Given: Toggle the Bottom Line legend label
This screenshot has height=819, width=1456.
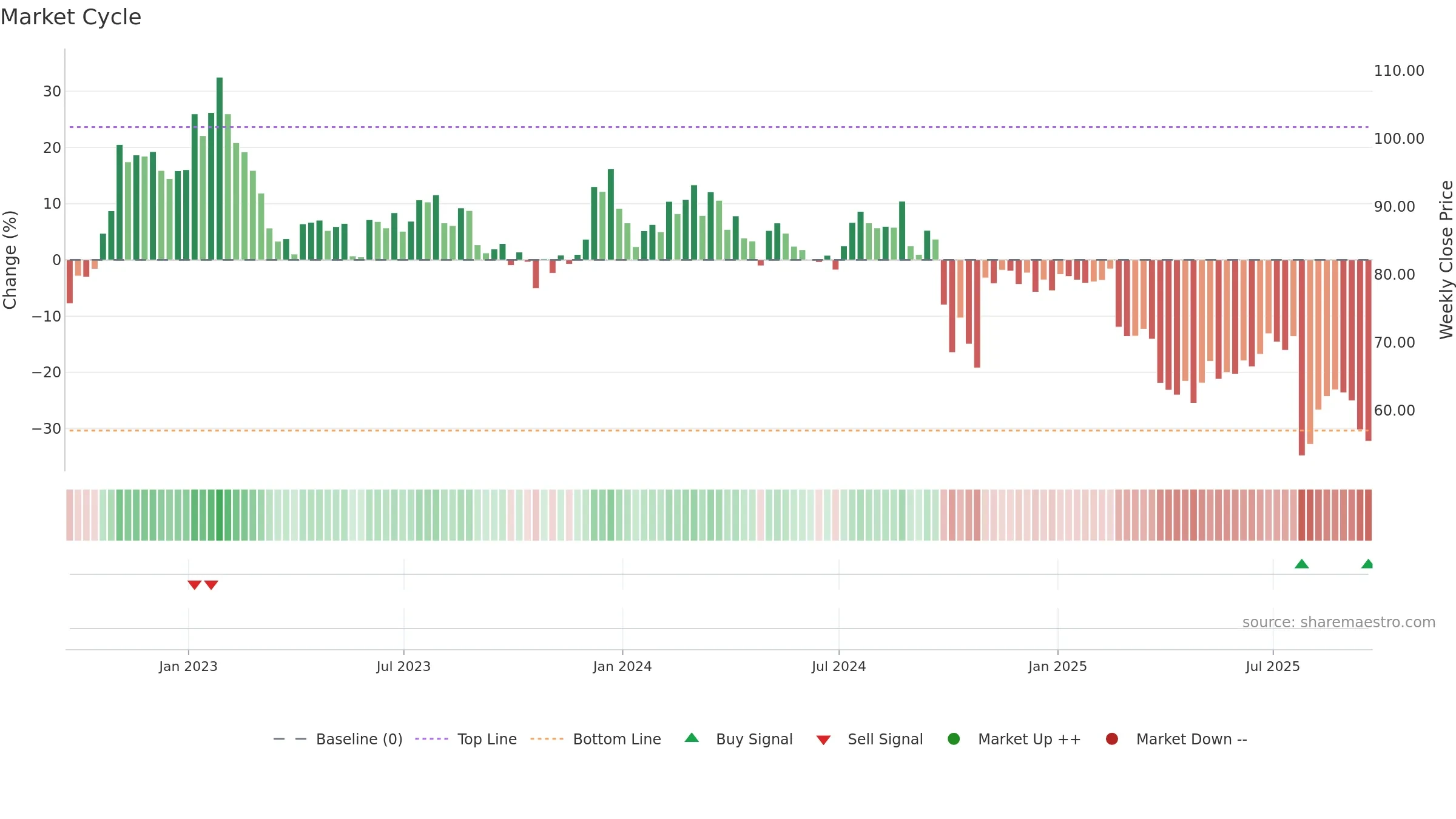Looking at the screenshot, I should tap(617, 739).
